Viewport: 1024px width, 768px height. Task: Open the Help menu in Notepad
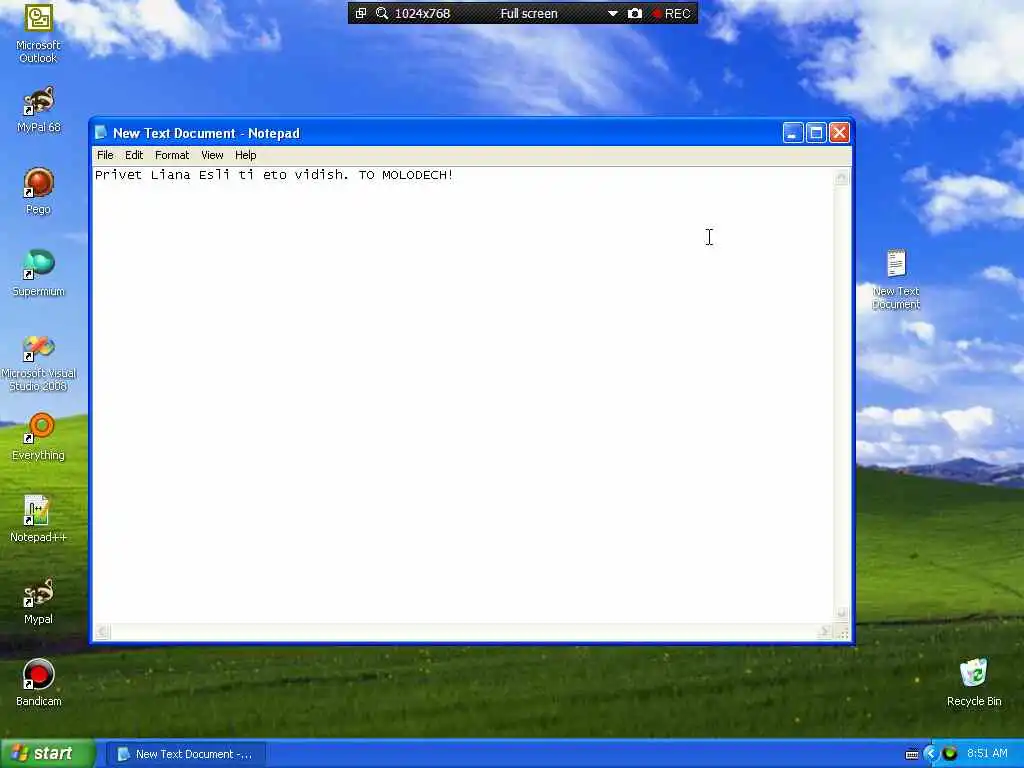[246, 155]
